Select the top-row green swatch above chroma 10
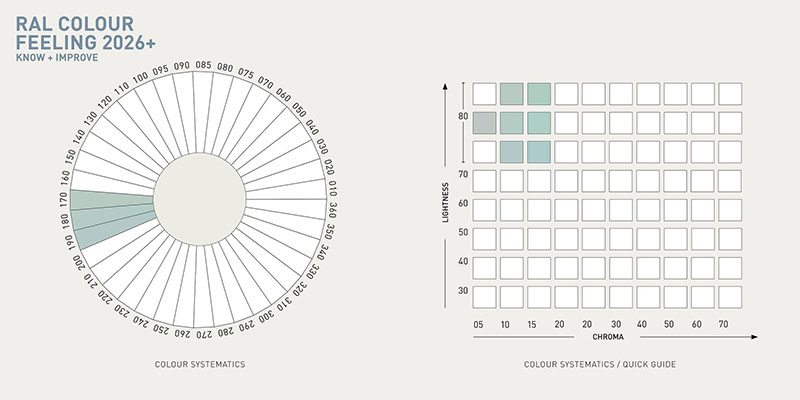This screenshot has height=400, width=800. point(512,94)
